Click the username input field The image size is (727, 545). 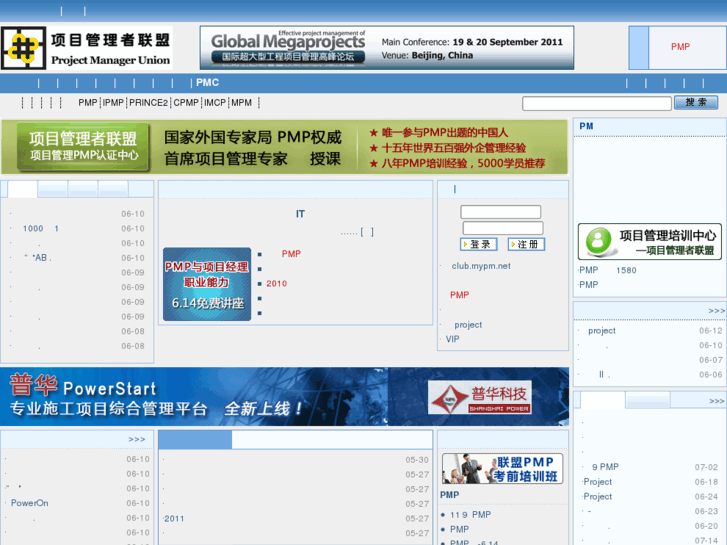click(x=501, y=212)
